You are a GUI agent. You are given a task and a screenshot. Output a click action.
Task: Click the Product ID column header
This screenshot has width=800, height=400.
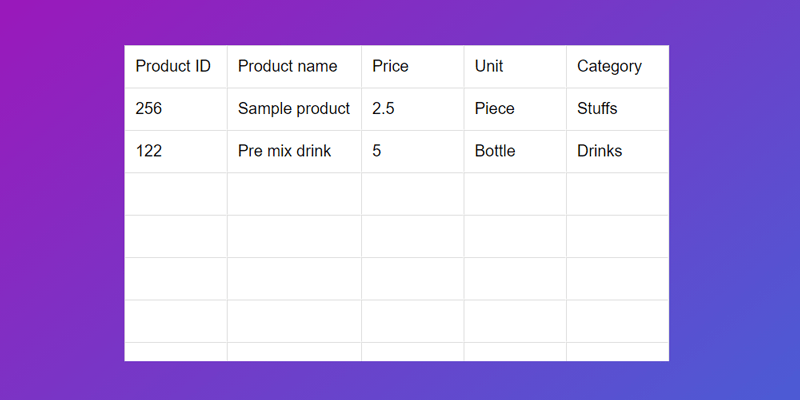point(175,67)
